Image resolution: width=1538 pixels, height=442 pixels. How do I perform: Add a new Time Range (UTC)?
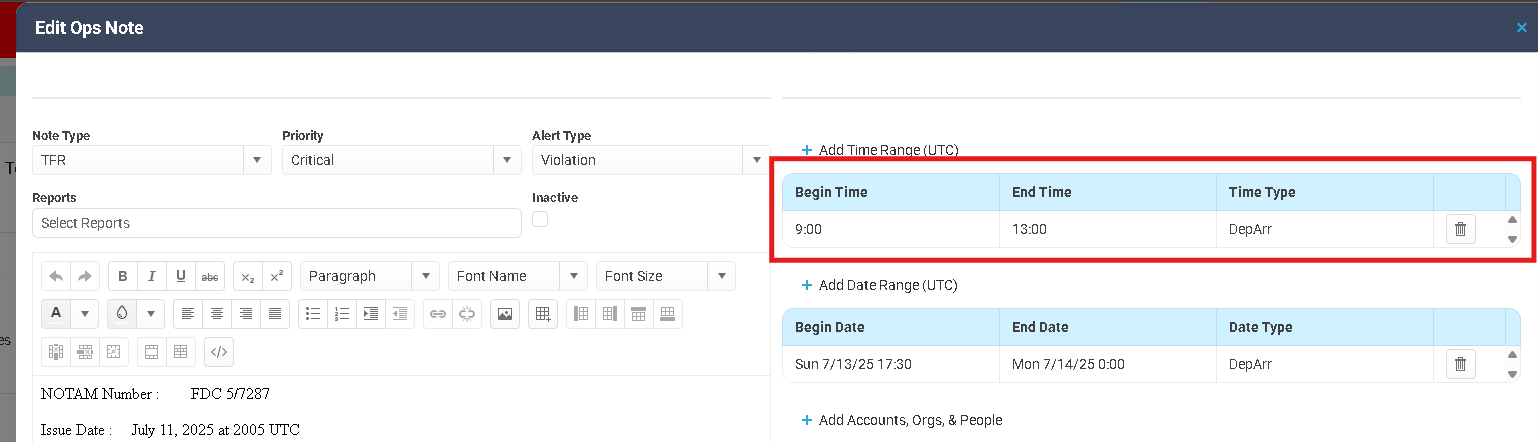[880, 150]
